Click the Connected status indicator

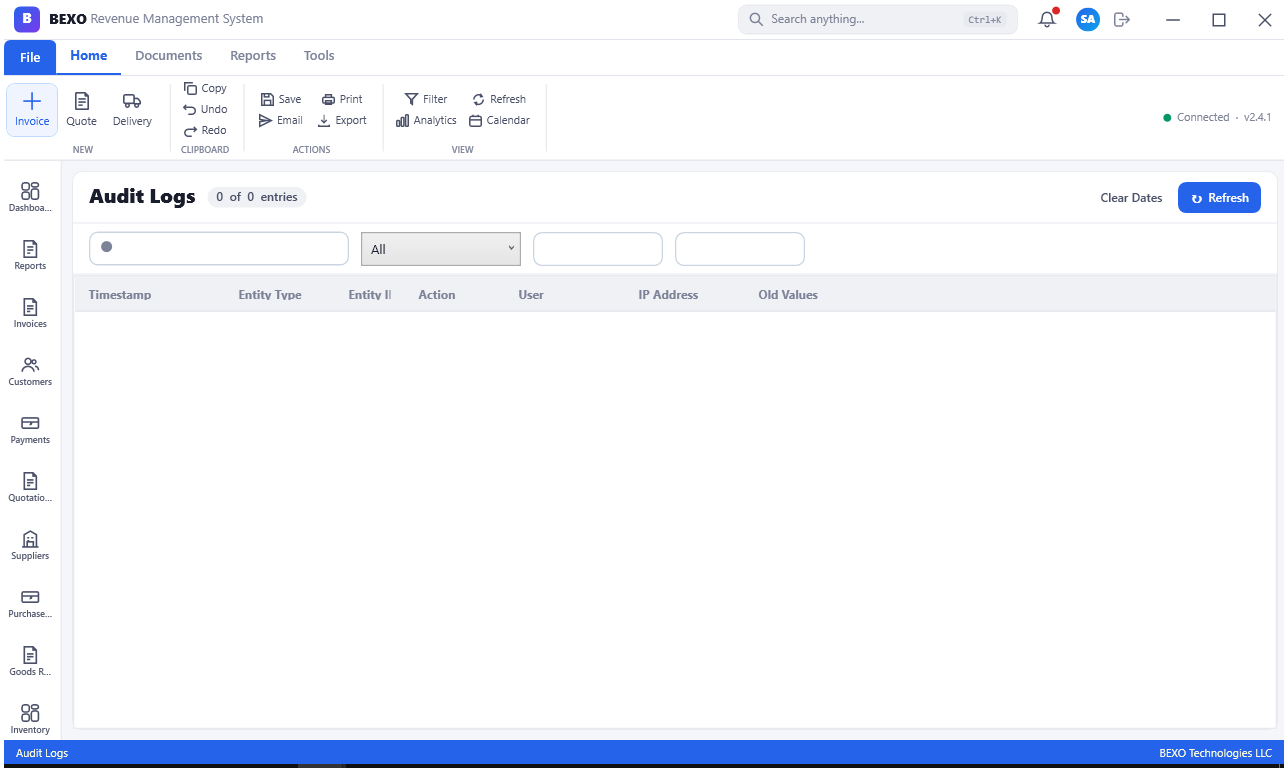[1196, 117]
